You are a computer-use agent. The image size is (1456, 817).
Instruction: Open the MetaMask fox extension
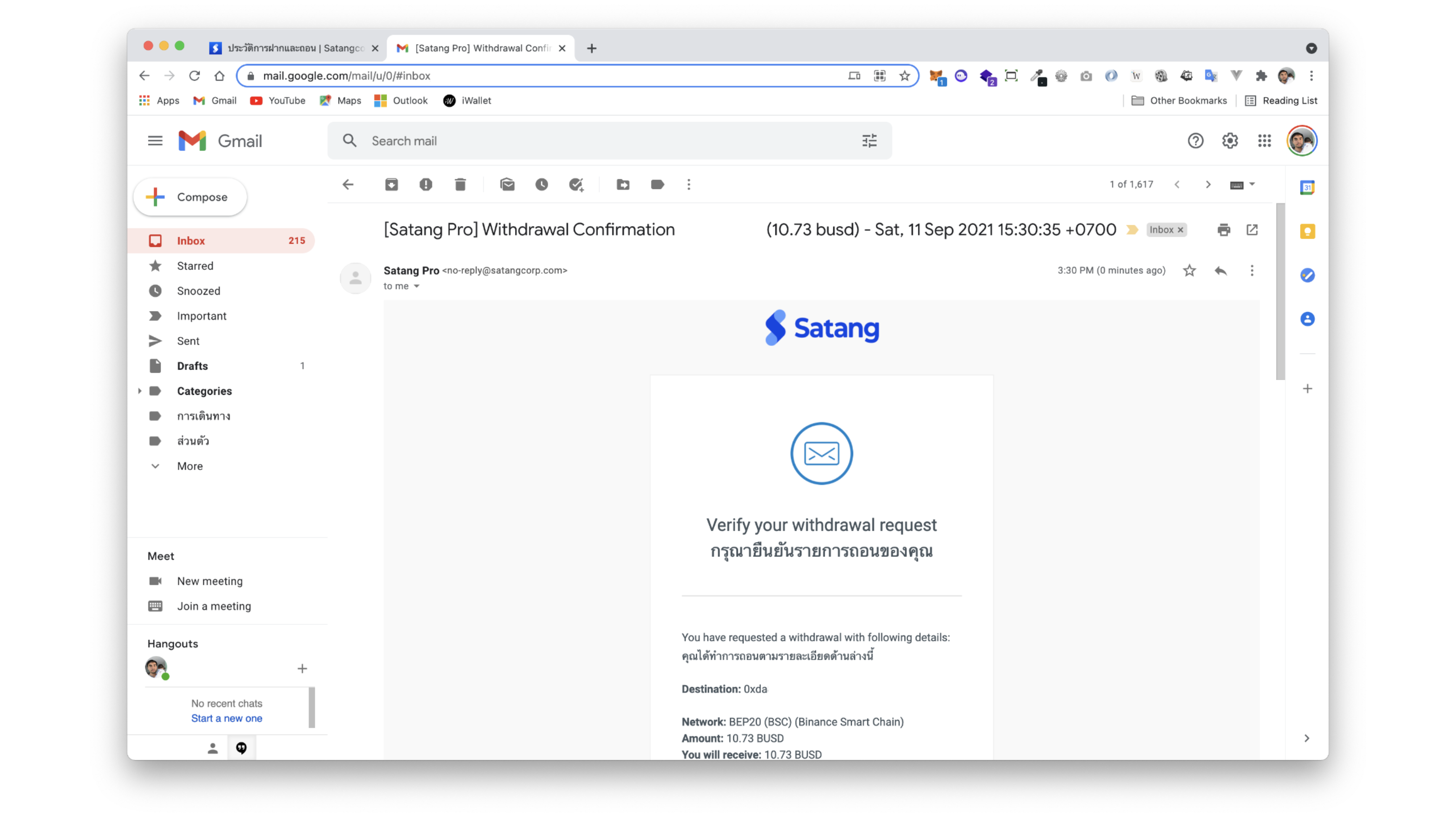937,76
